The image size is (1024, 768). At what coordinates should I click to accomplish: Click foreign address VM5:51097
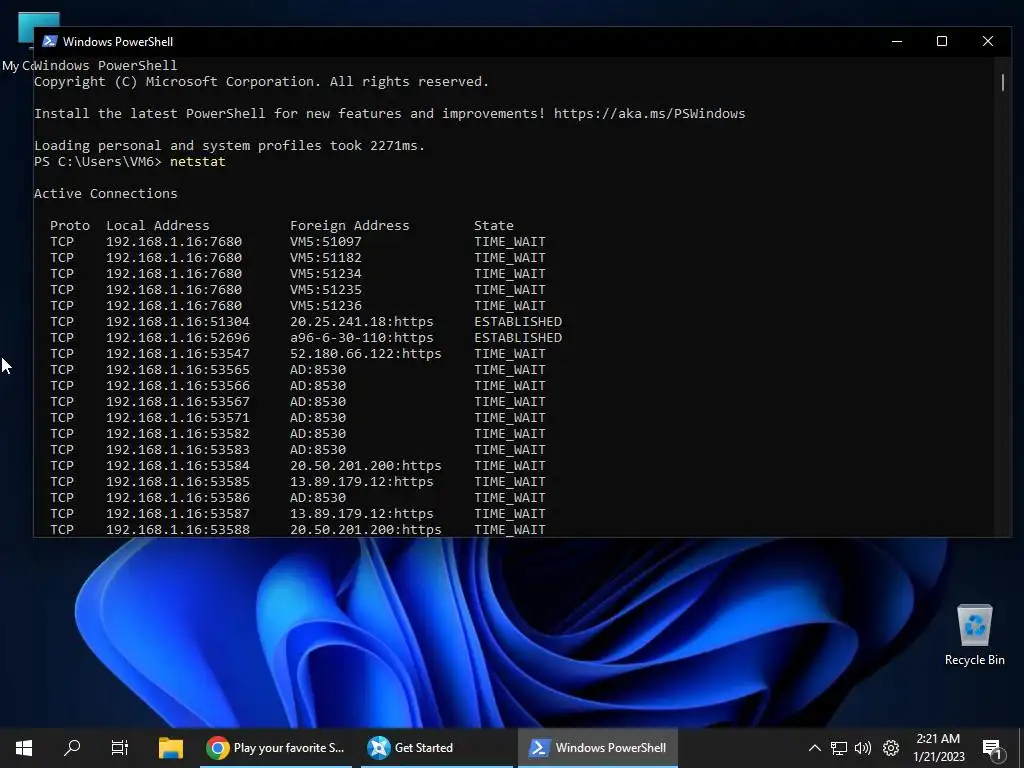point(325,242)
